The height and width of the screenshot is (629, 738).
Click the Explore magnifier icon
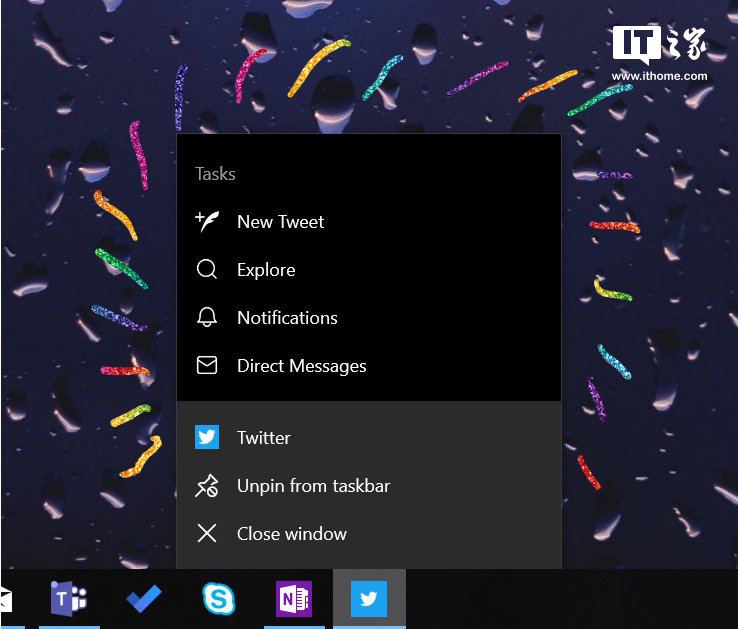click(207, 270)
